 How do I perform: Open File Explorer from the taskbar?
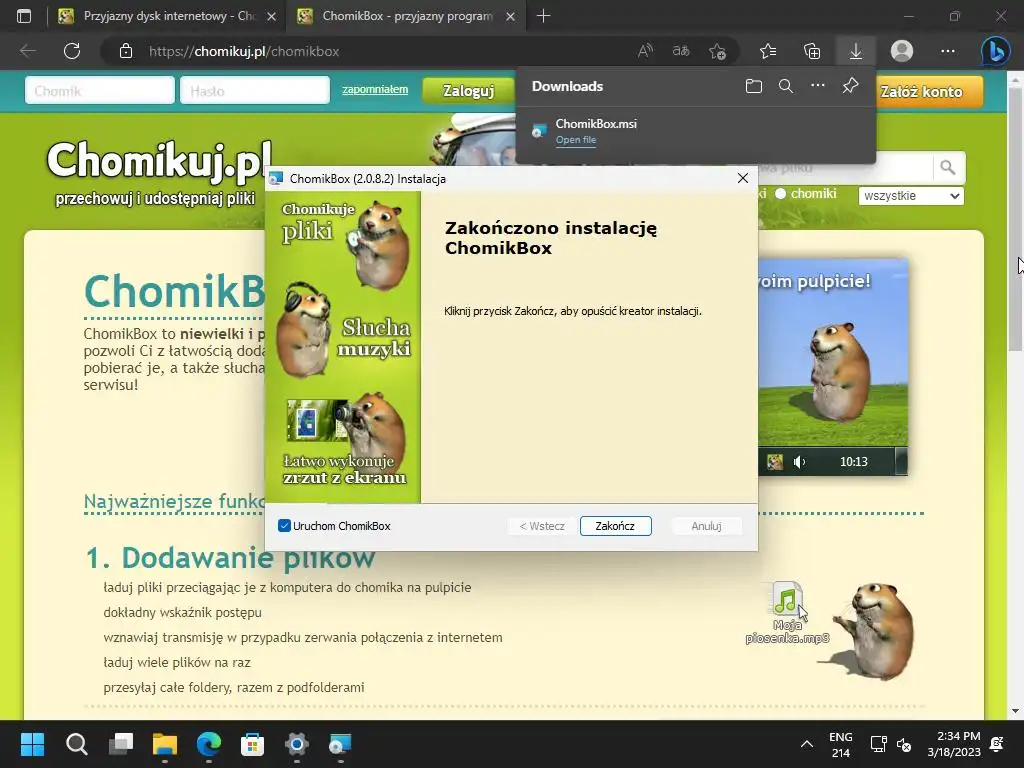[x=165, y=744]
